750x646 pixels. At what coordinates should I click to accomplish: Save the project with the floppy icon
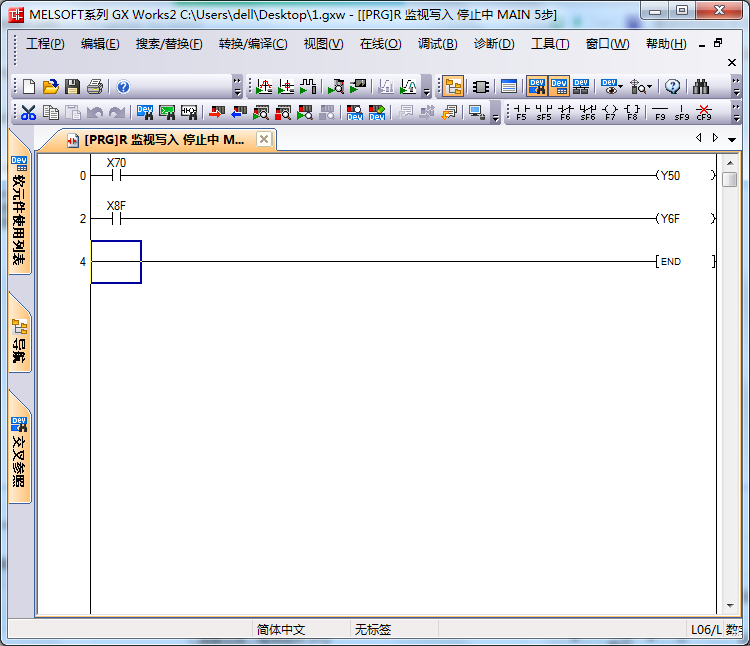click(73, 87)
